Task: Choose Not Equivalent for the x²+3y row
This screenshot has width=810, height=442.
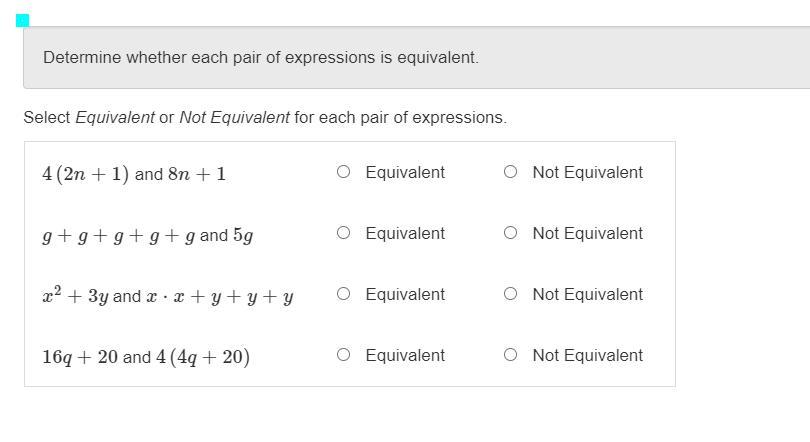Action: tap(511, 294)
